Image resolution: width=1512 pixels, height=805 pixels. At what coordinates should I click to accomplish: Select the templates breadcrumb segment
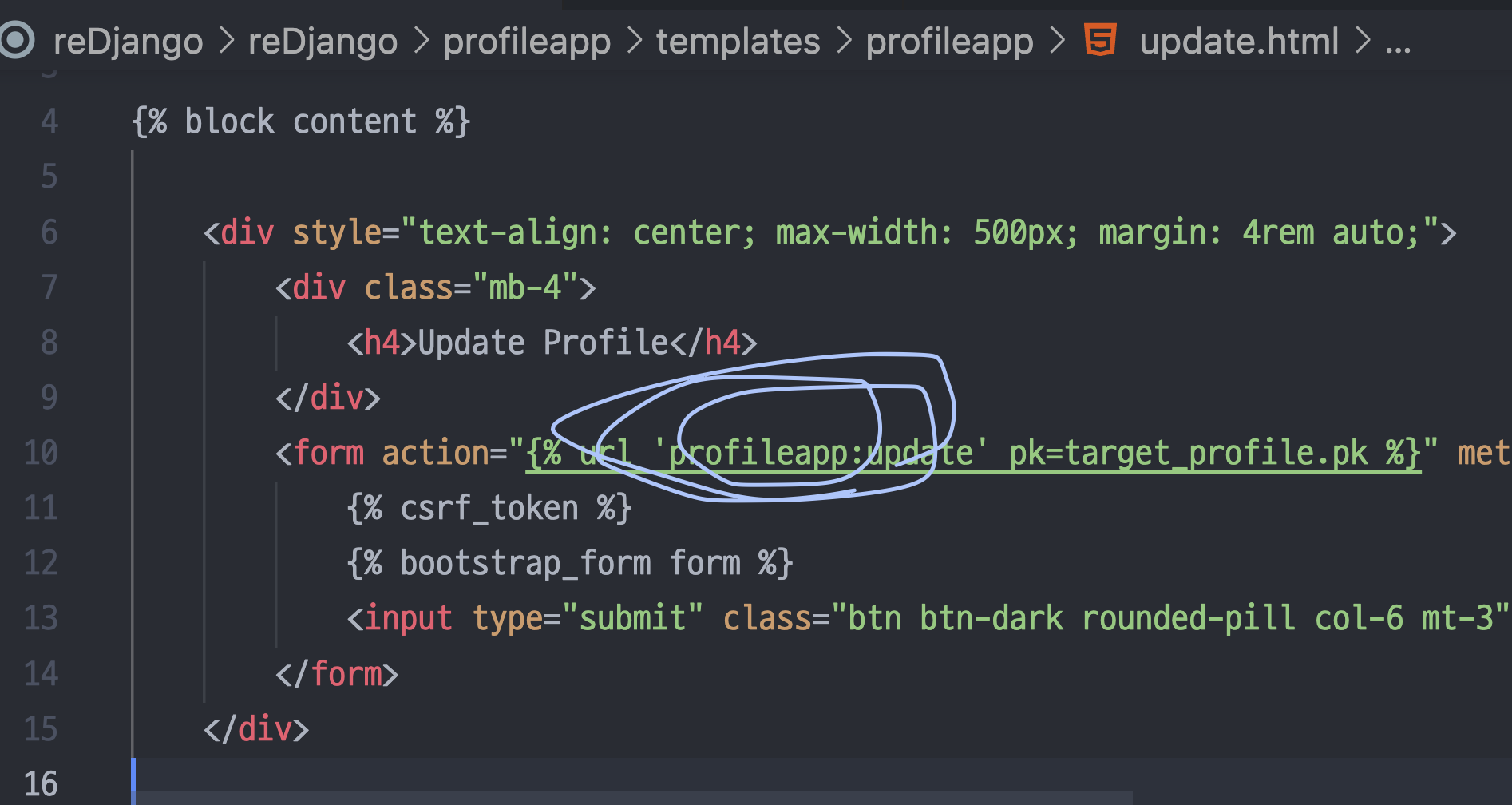tap(738, 42)
